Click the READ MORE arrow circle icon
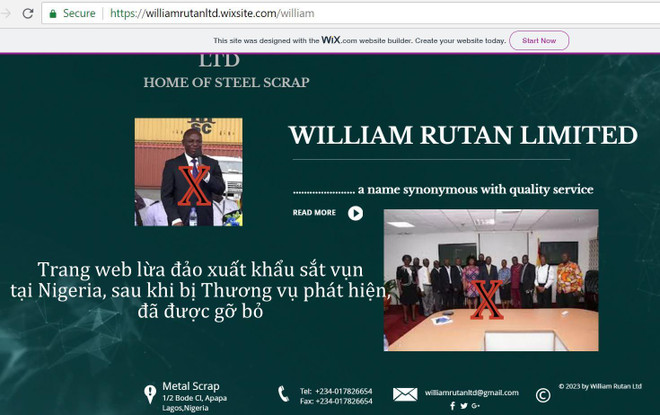 coord(355,213)
